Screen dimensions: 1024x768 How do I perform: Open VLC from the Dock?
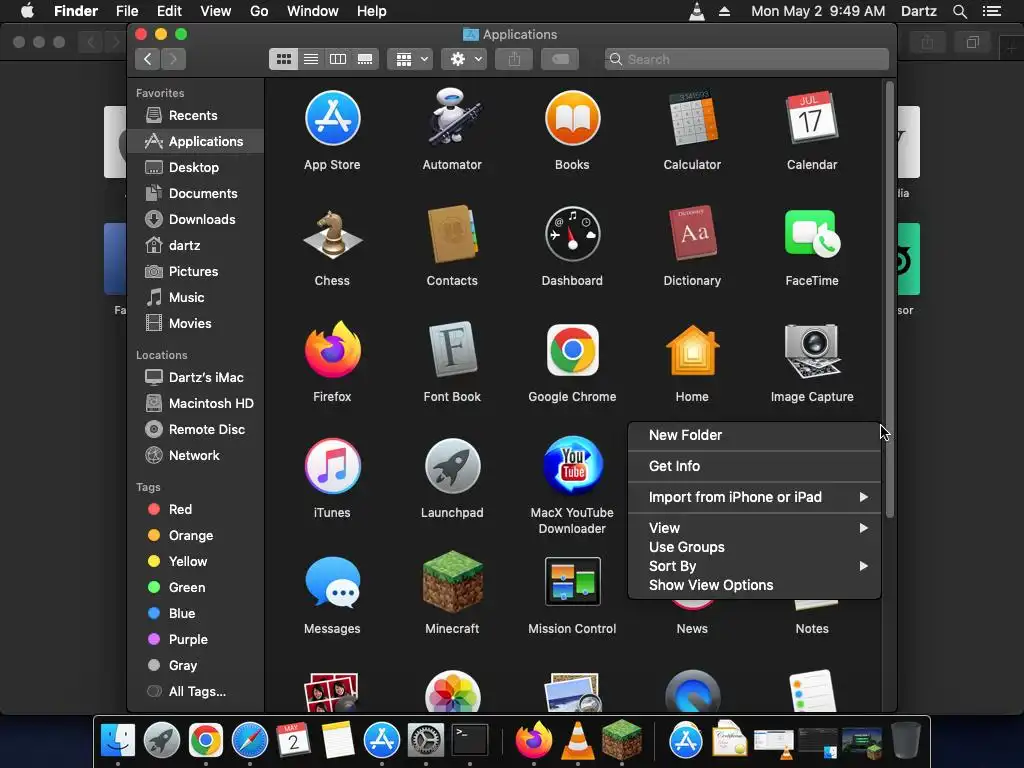578,741
